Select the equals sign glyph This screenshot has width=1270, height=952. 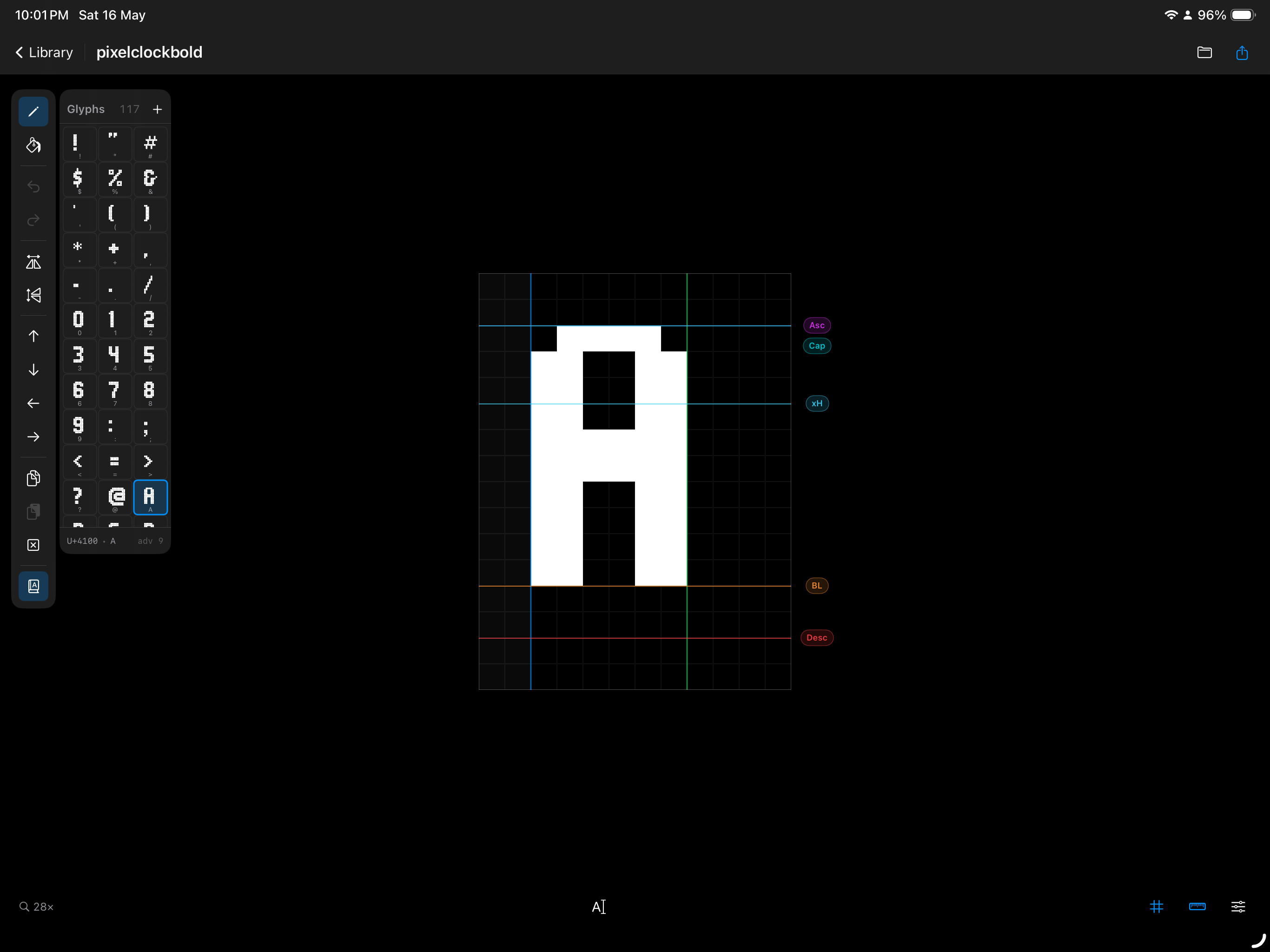(115, 462)
